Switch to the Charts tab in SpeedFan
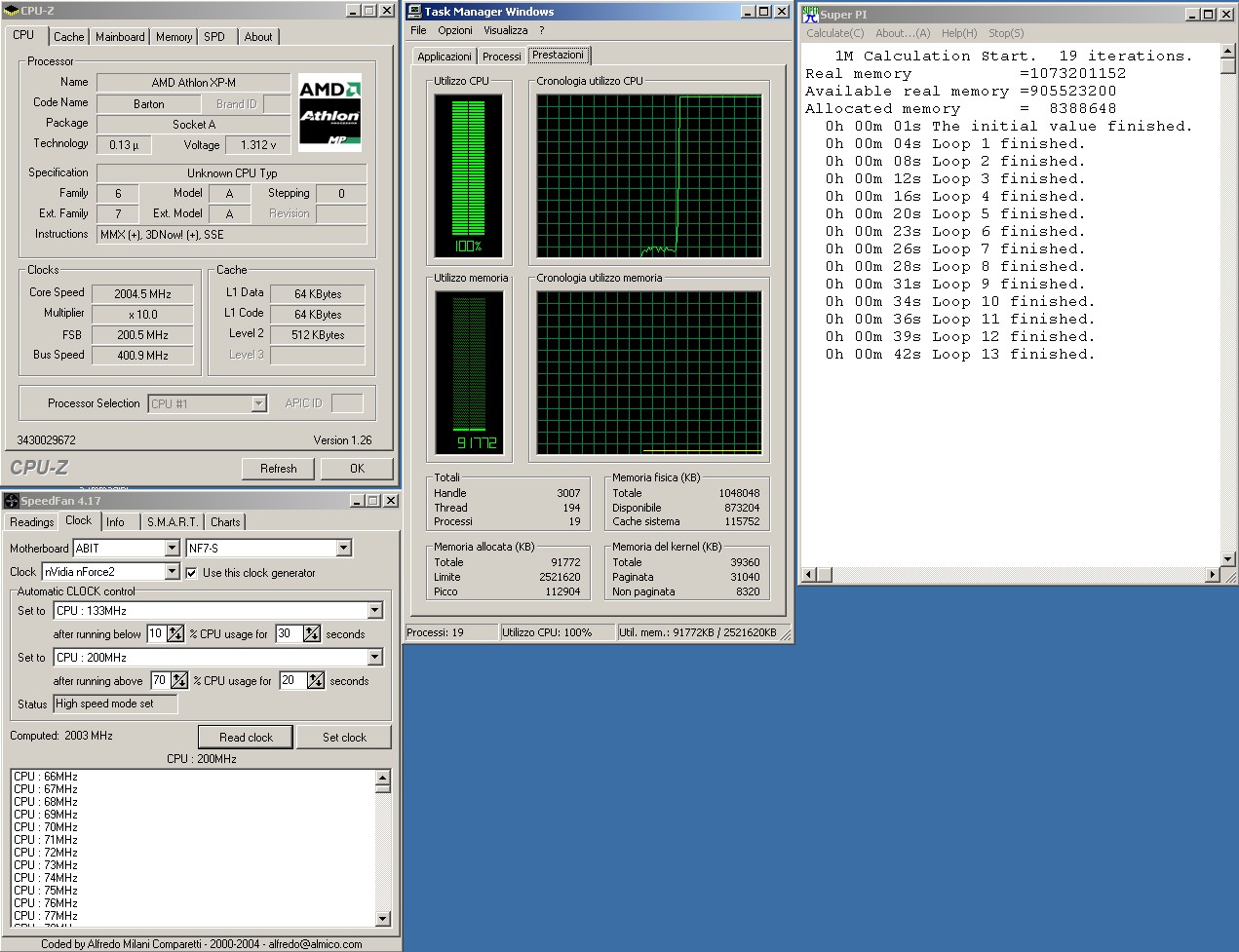Screen dimensions: 1239x952 pyautogui.click(x=225, y=522)
